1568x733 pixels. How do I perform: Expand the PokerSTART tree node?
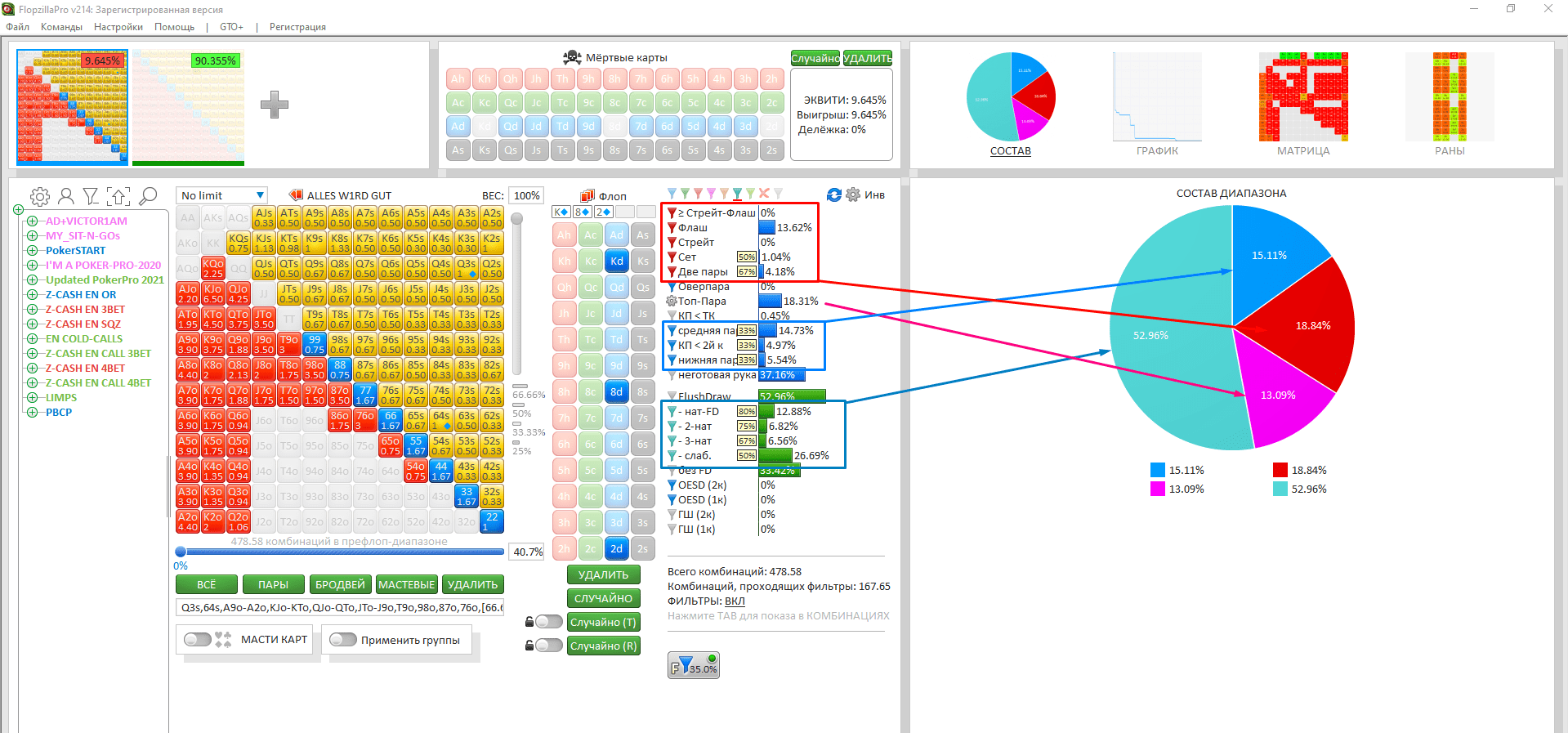coord(32,251)
